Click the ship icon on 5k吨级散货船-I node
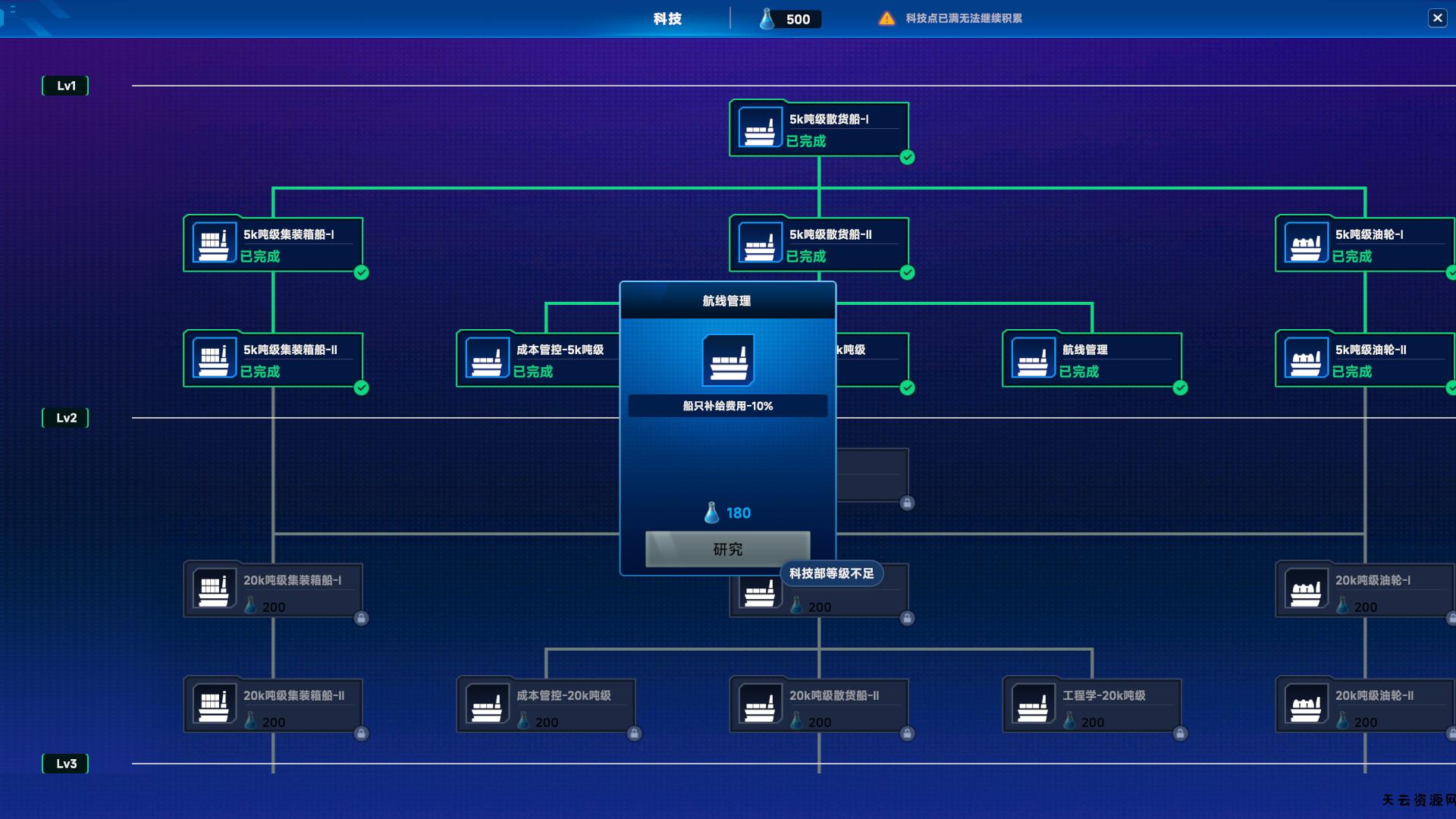This screenshot has width=1456, height=819. (x=761, y=127)
